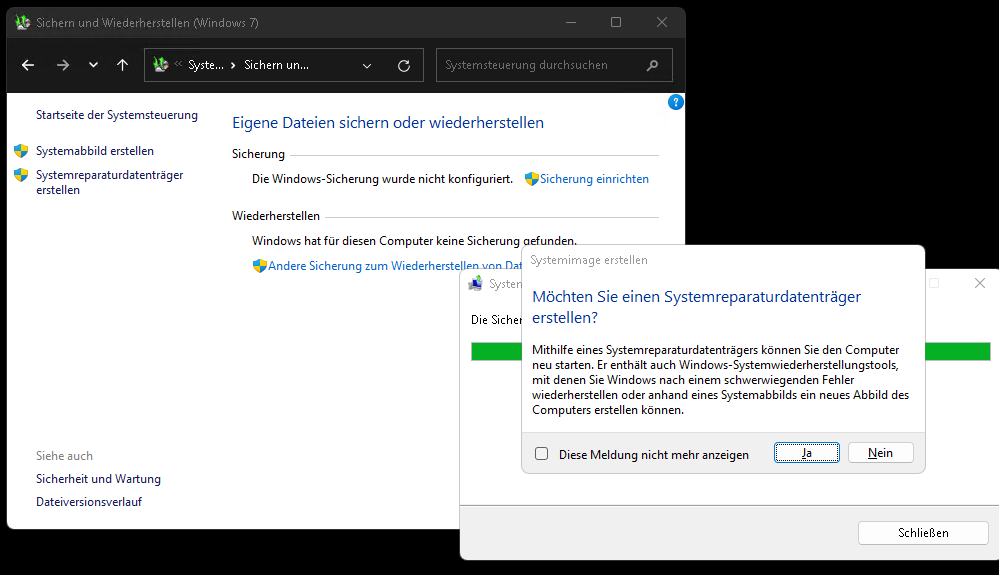Close the Systemabbild erstellen window with X

[980, 283]
